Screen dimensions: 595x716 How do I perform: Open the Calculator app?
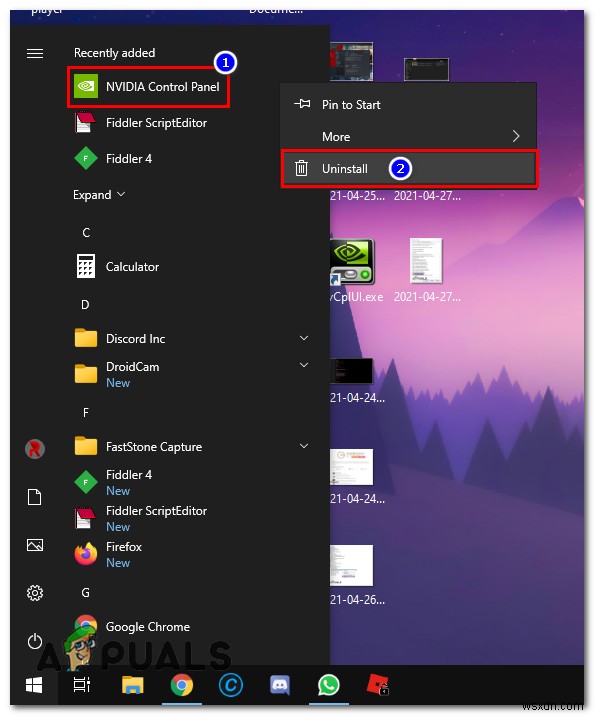tap(117, 267)
